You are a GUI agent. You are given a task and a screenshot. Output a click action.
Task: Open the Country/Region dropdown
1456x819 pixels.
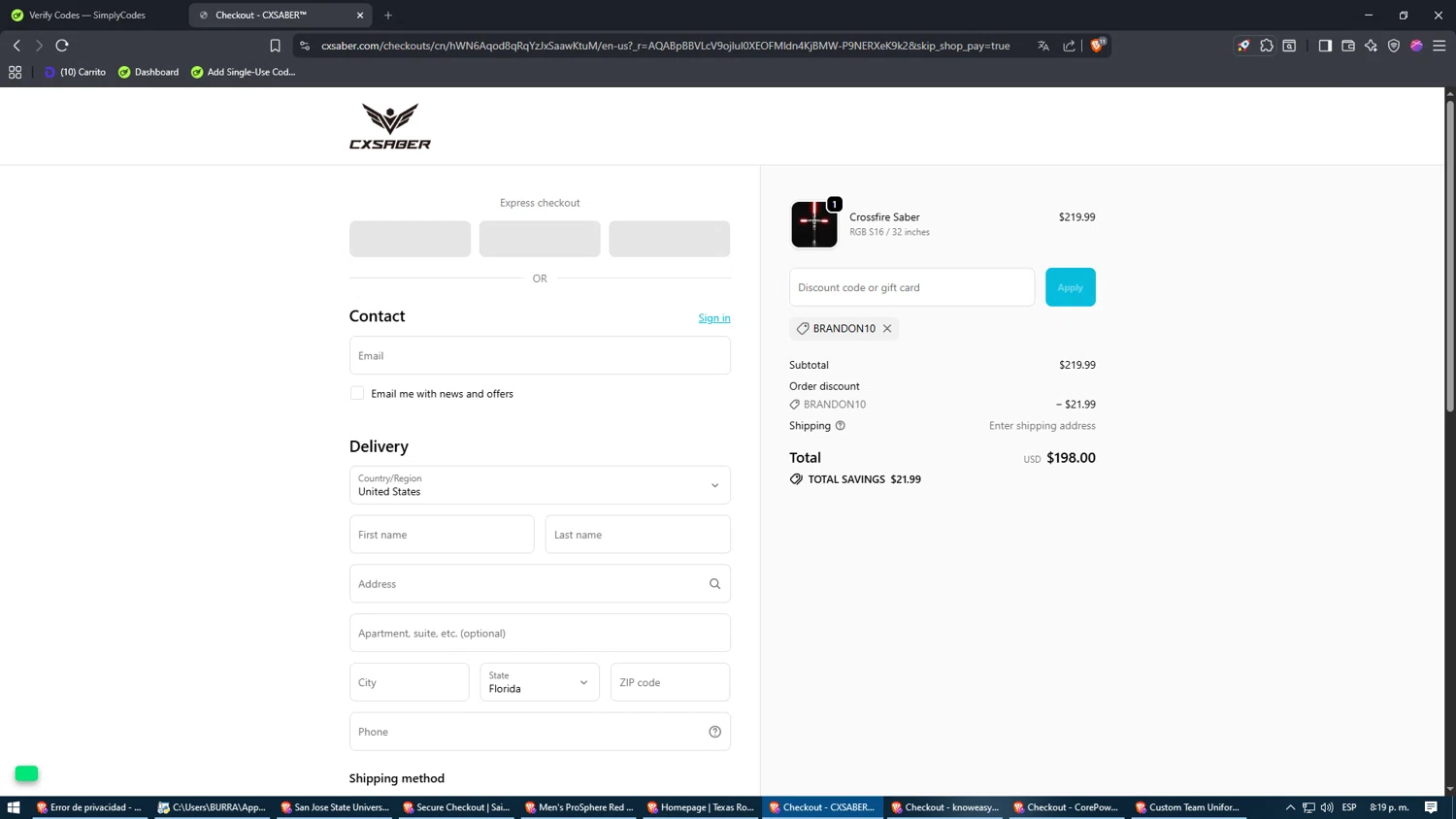click(540, 485)
